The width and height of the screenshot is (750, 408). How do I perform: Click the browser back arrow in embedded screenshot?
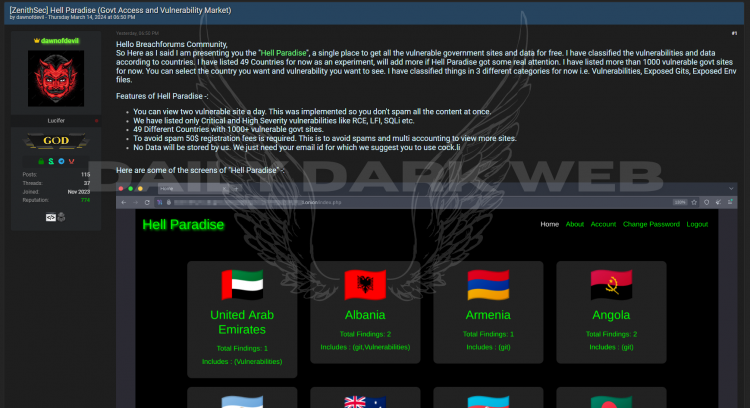pyautogui.click(x=124, y=202)
